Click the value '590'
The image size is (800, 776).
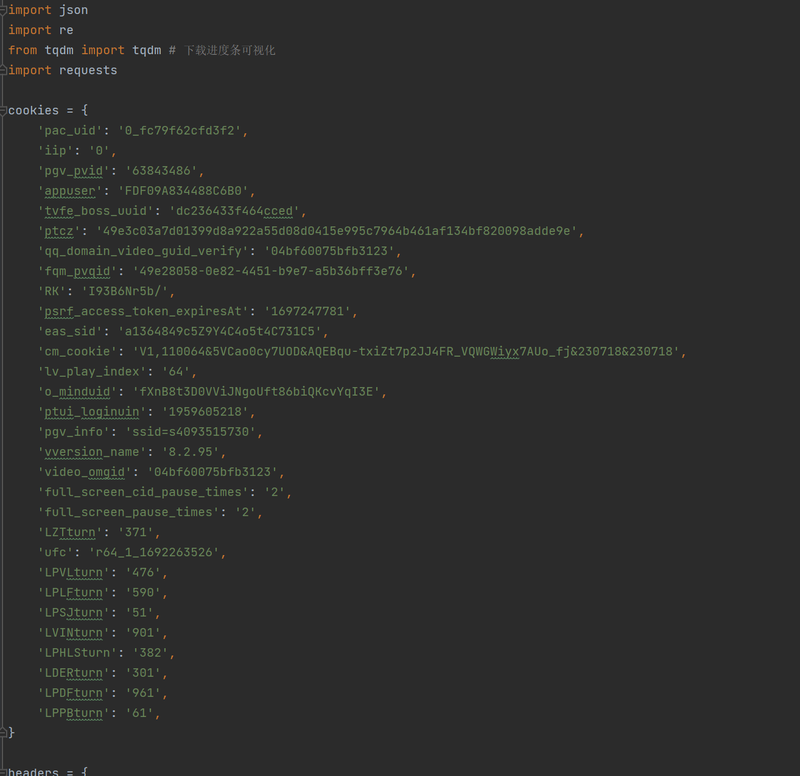point(143,593)
